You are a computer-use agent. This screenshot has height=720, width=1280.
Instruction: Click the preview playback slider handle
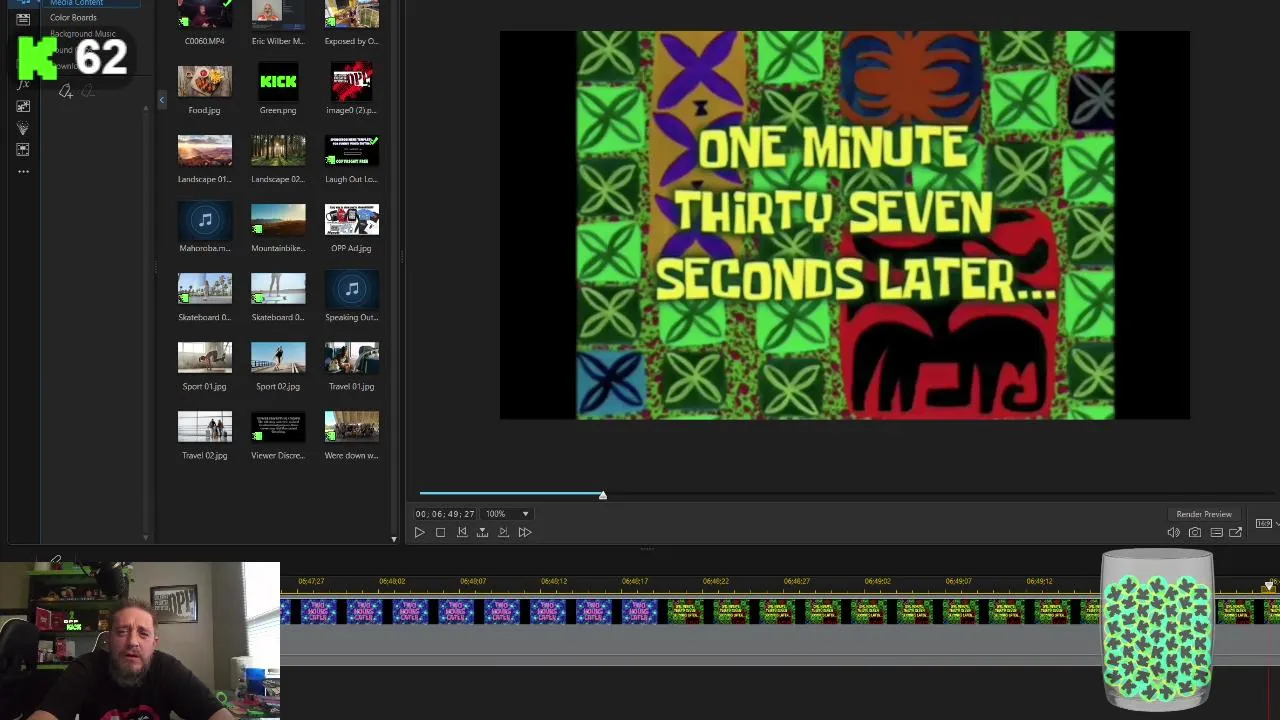(x=603, y=495)
